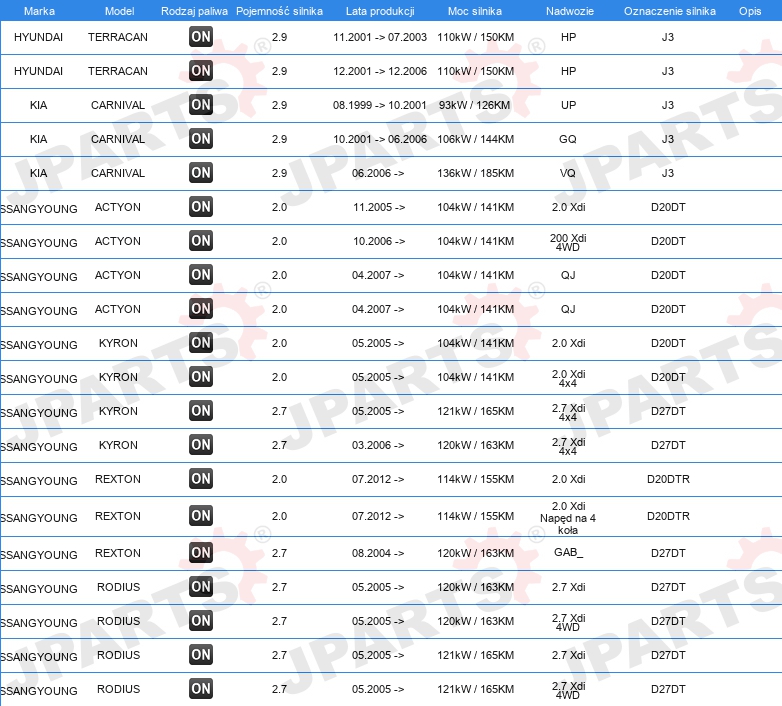
Task: Click ON icon in Actyon 10.2006 row
Action: coord(201,240)
